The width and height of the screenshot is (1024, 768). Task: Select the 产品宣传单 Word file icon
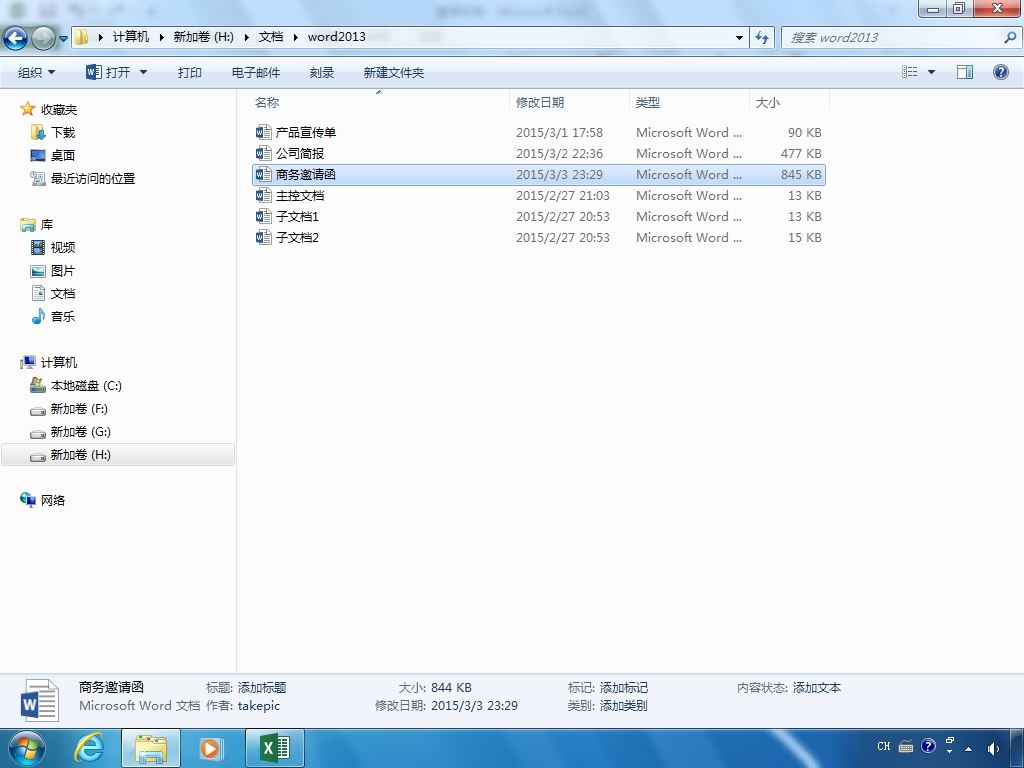[263, 133]
